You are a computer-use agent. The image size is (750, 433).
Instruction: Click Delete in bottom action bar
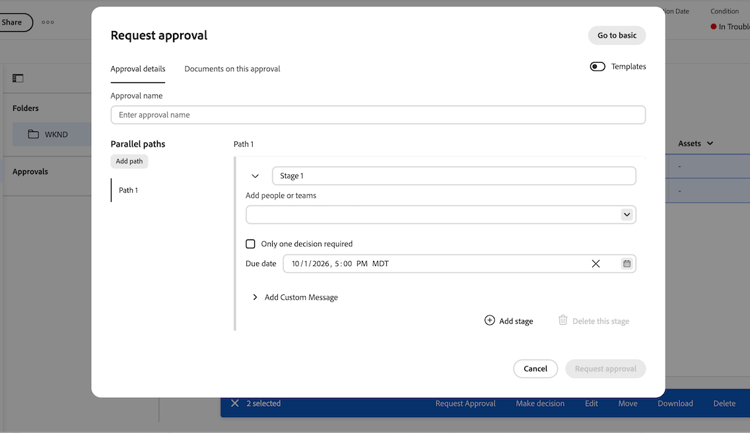pyautogui.click(x=724, y=403)
